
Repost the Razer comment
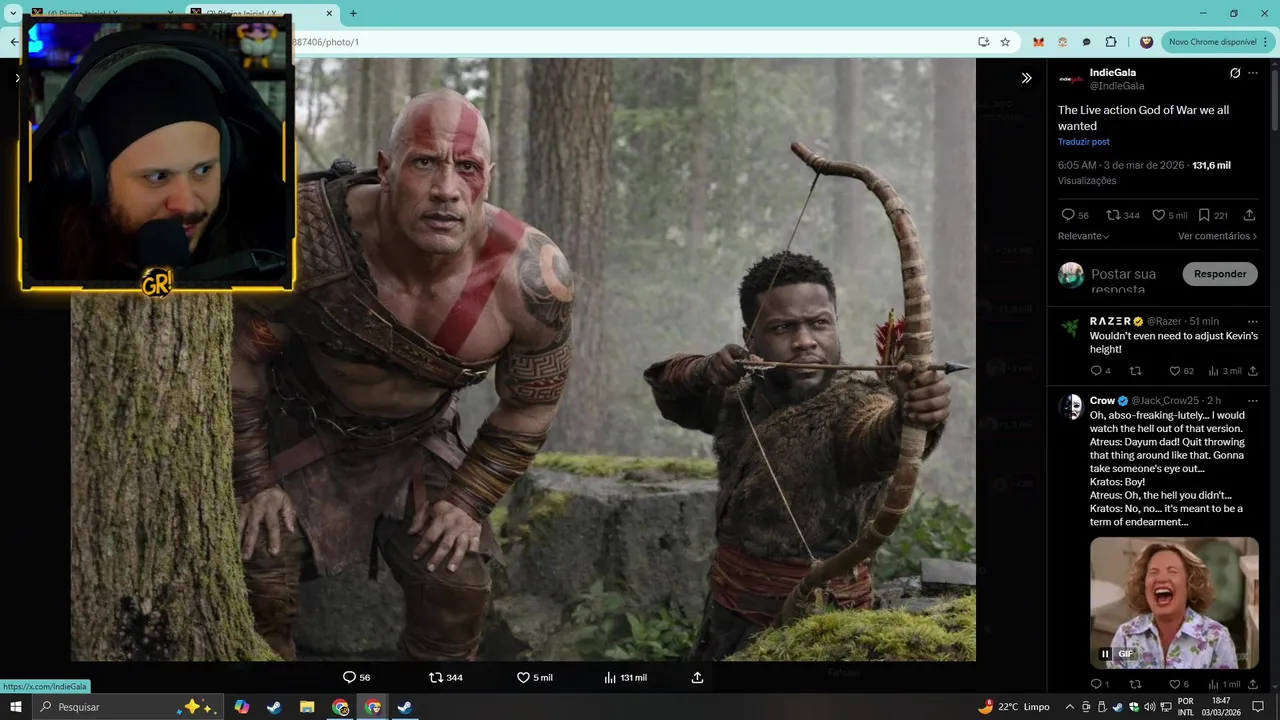coord(1135,371)
